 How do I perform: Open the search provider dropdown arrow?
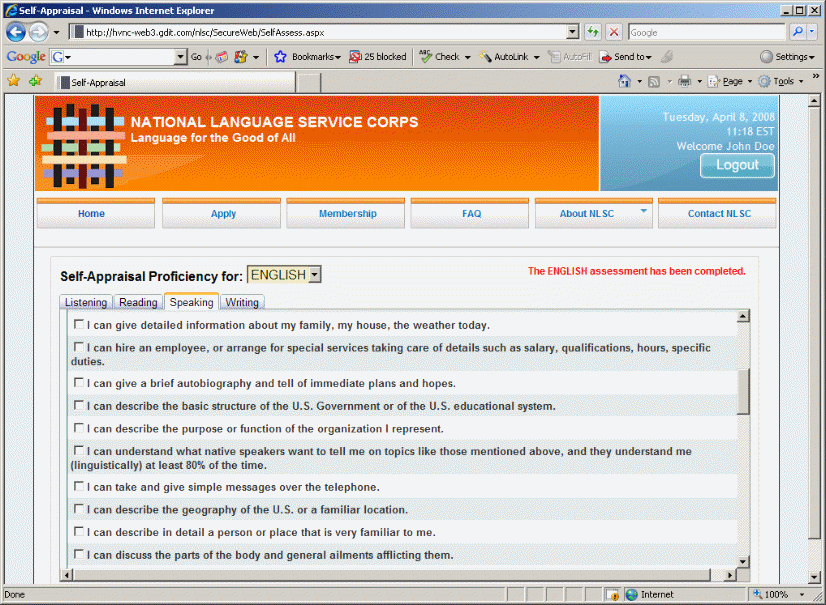pyautogui.click(x=812, y=32)
